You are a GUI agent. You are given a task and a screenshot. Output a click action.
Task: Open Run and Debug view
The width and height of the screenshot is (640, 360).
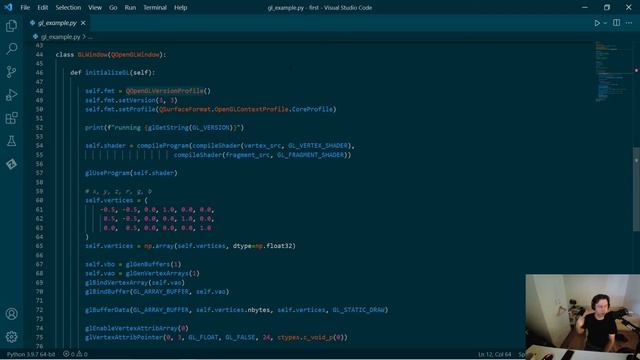tap(11, 95)
